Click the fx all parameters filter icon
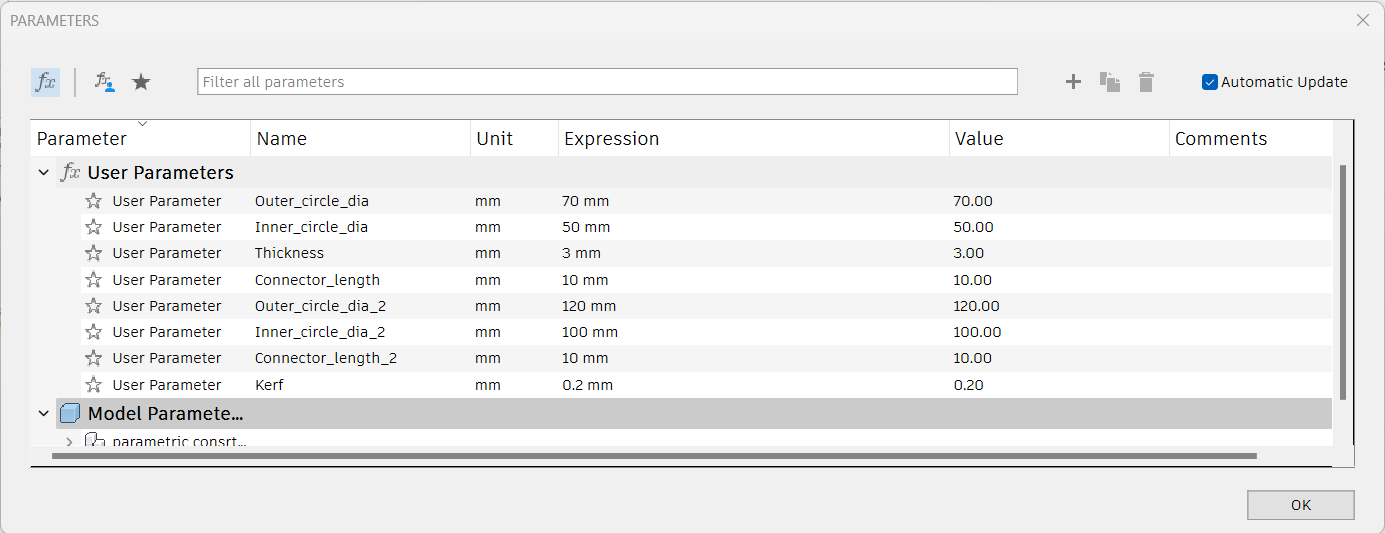This screenshot has height=533, width=1385. point(45,82)
